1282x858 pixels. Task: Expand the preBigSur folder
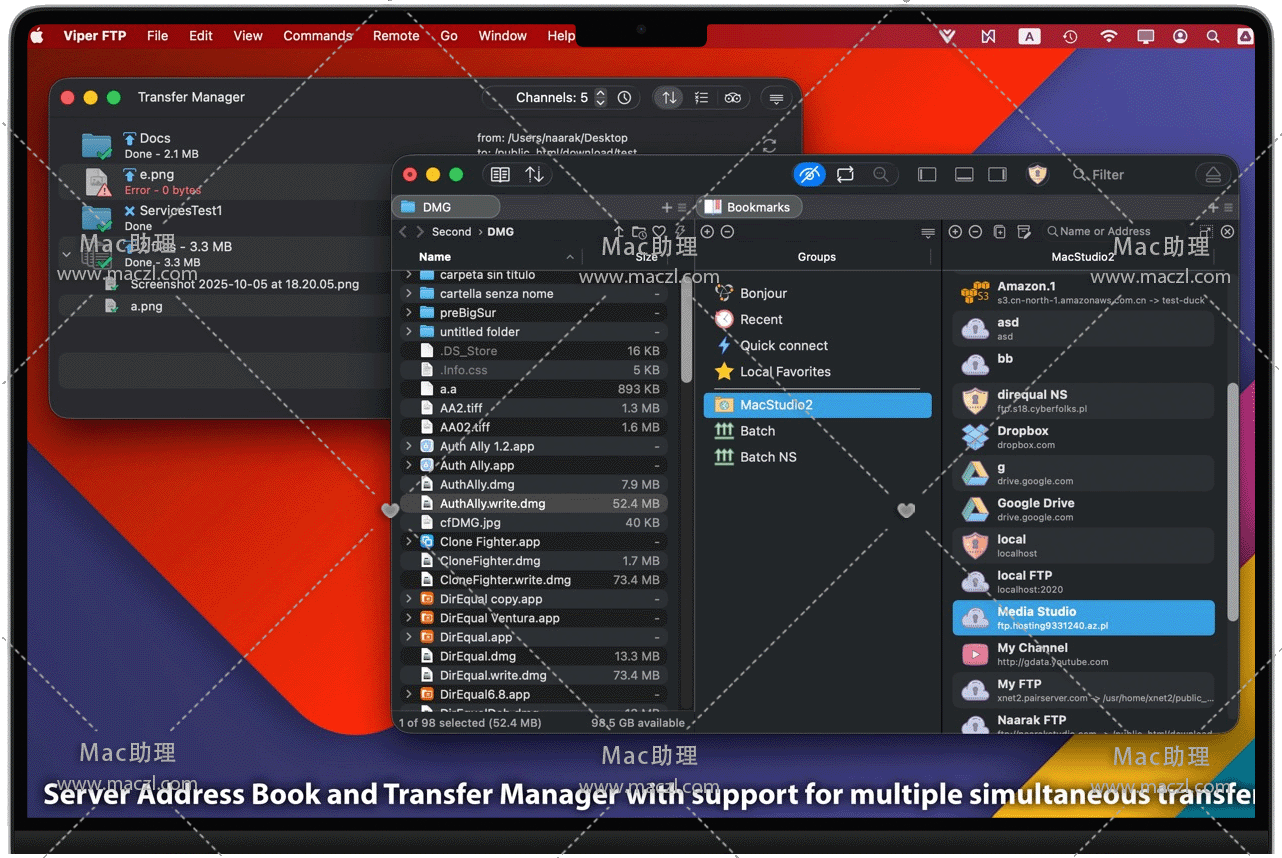tap(409, 313)
